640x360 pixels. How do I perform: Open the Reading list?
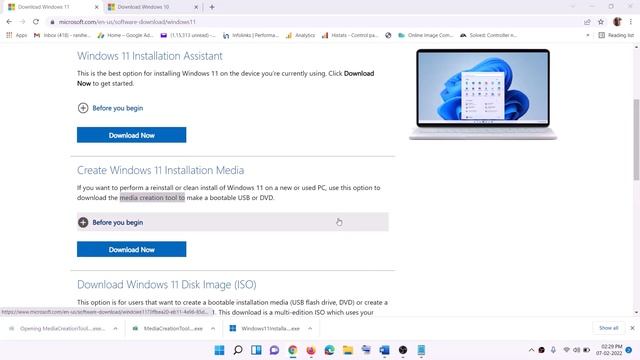click(616, 36)
